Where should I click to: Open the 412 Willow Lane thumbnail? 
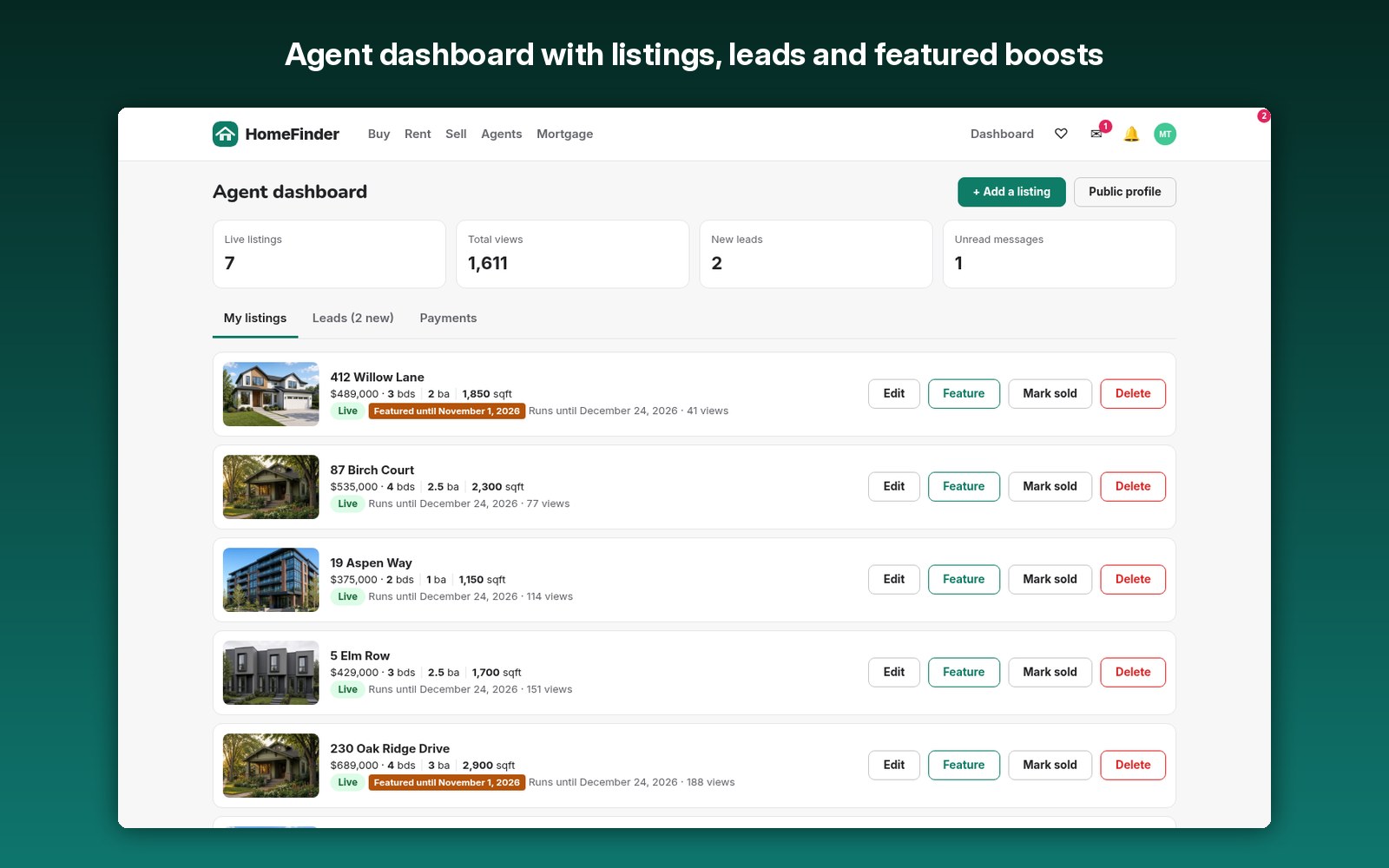271,394
